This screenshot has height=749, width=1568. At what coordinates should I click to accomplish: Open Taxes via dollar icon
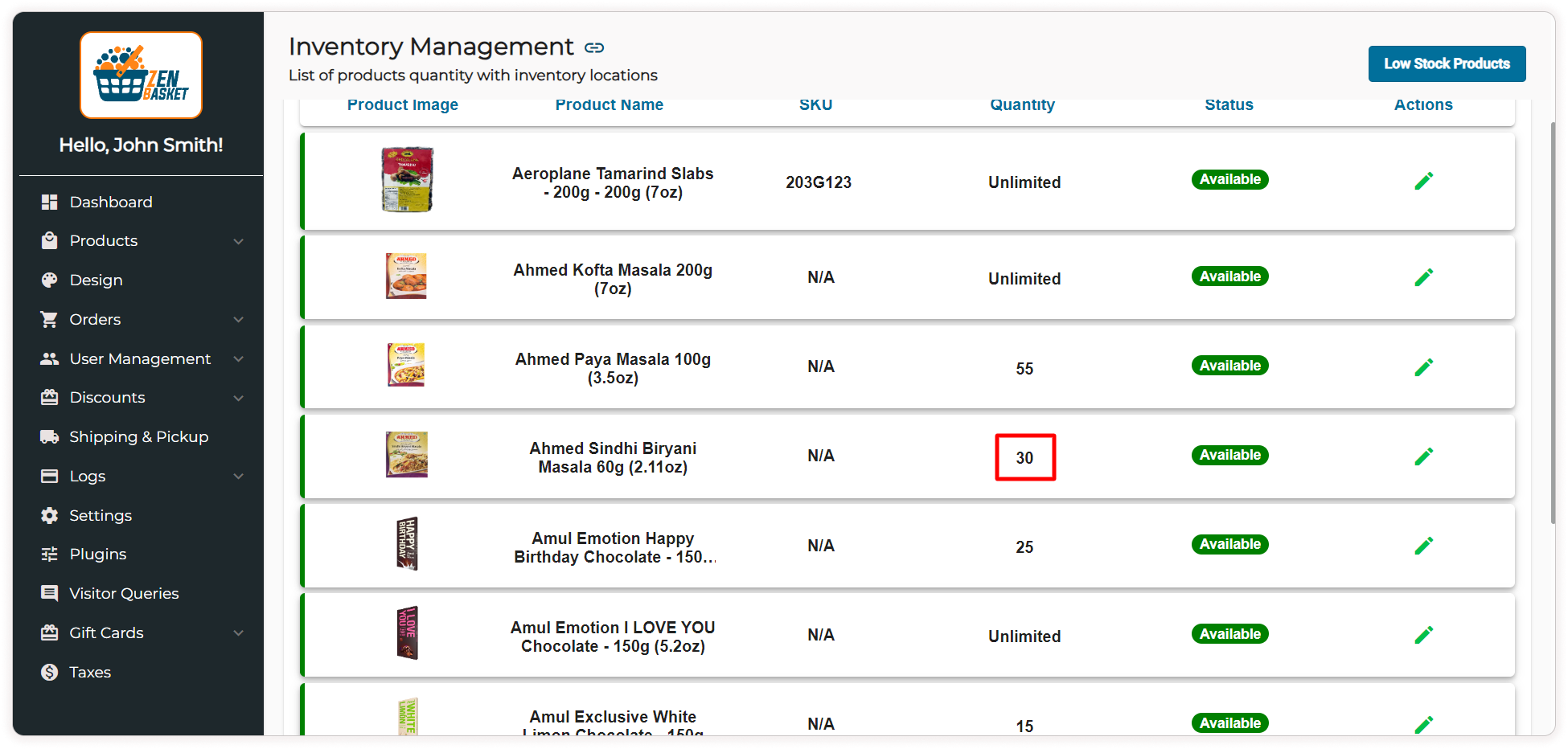click(50, 672)
